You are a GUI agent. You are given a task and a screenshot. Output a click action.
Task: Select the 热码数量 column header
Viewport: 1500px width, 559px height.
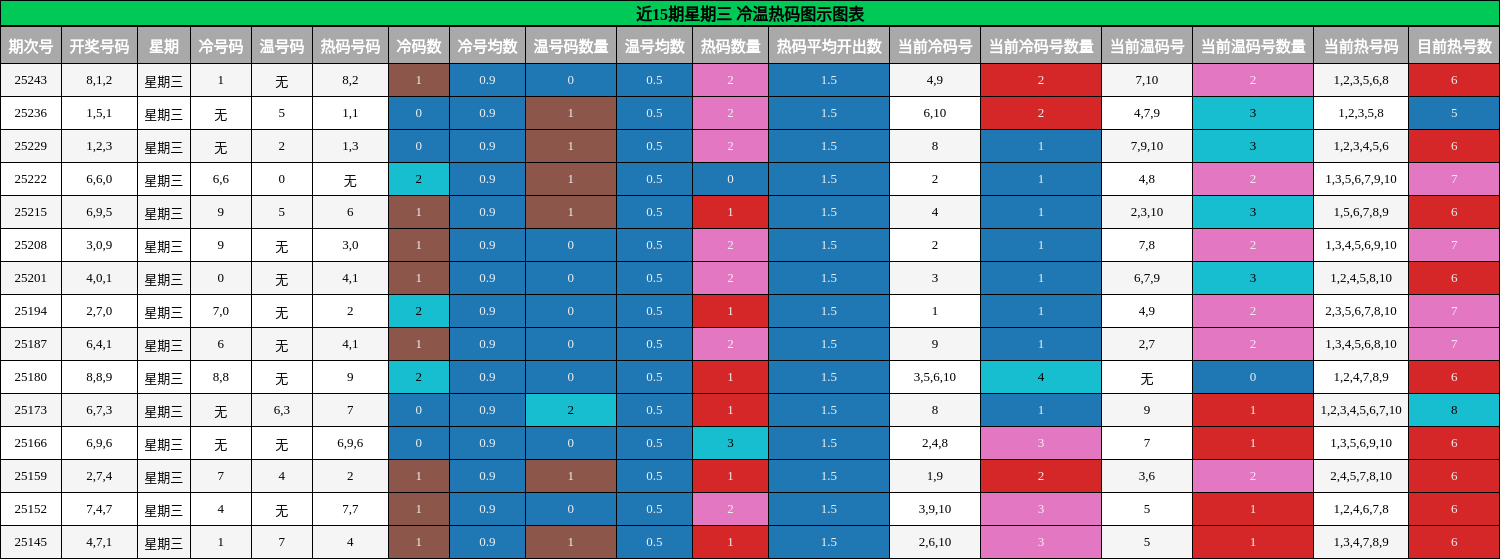[x=730, y=45]
